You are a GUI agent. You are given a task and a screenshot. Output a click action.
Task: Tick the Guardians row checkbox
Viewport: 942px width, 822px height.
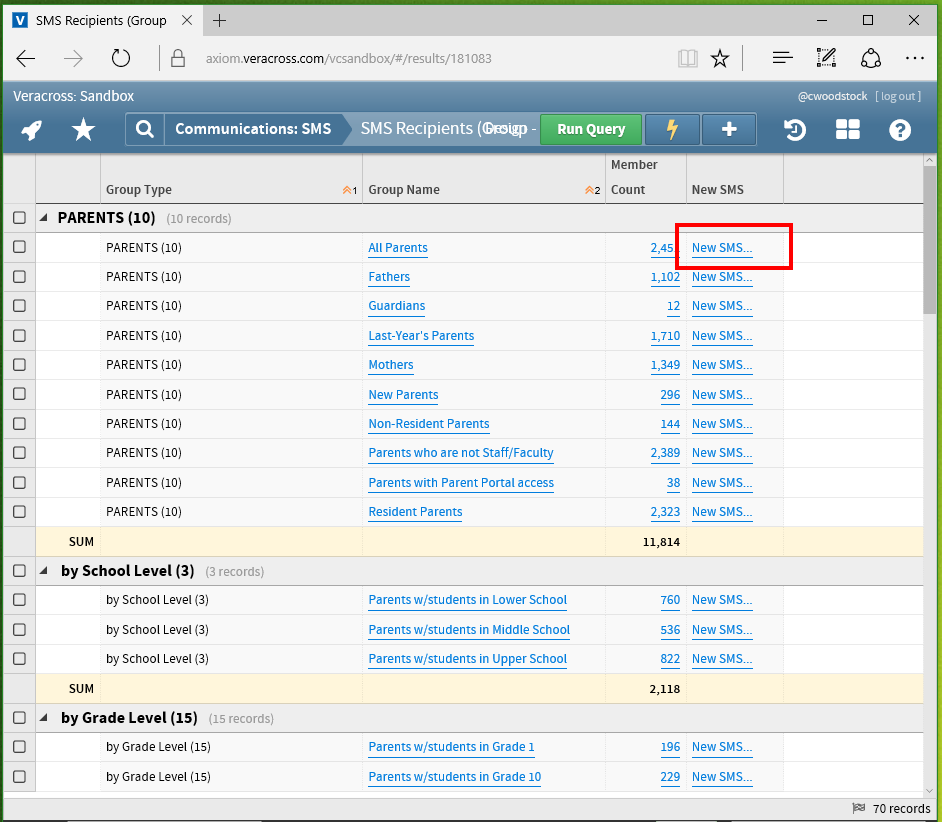pos(19,306)
